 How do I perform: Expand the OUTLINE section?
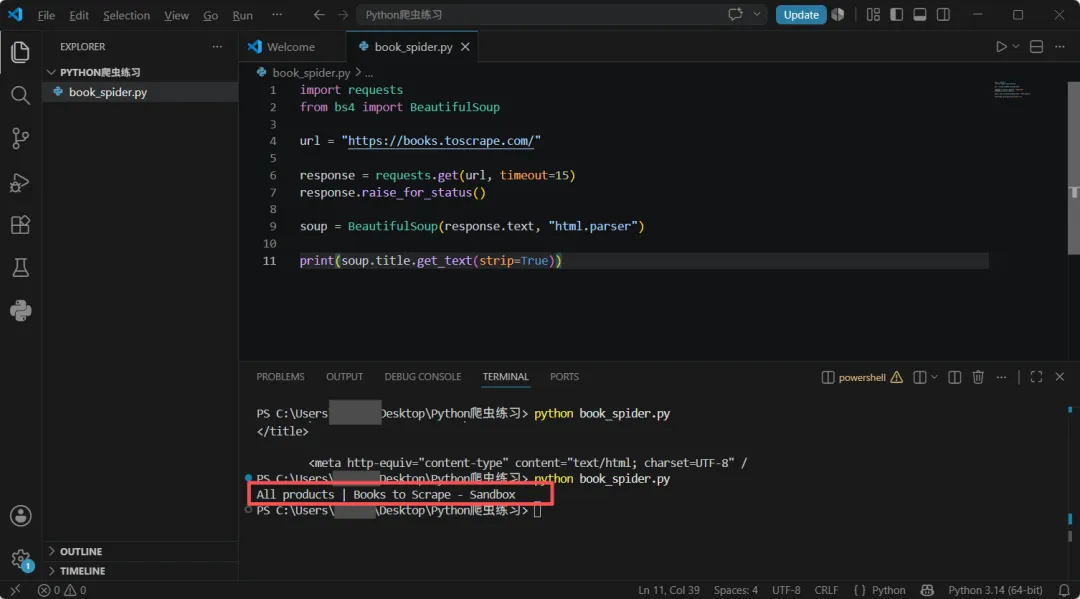141,551
